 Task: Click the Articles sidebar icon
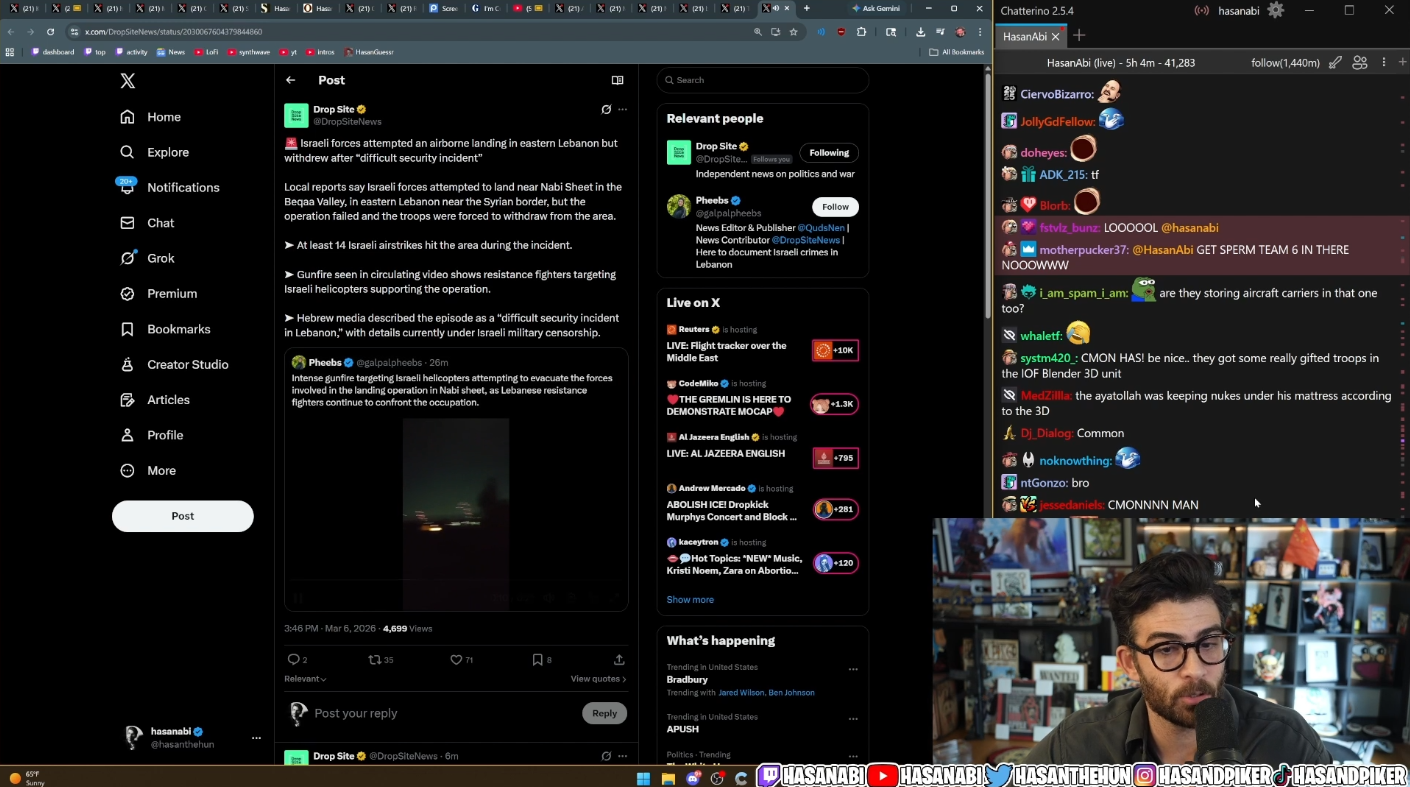pos(127,400)
